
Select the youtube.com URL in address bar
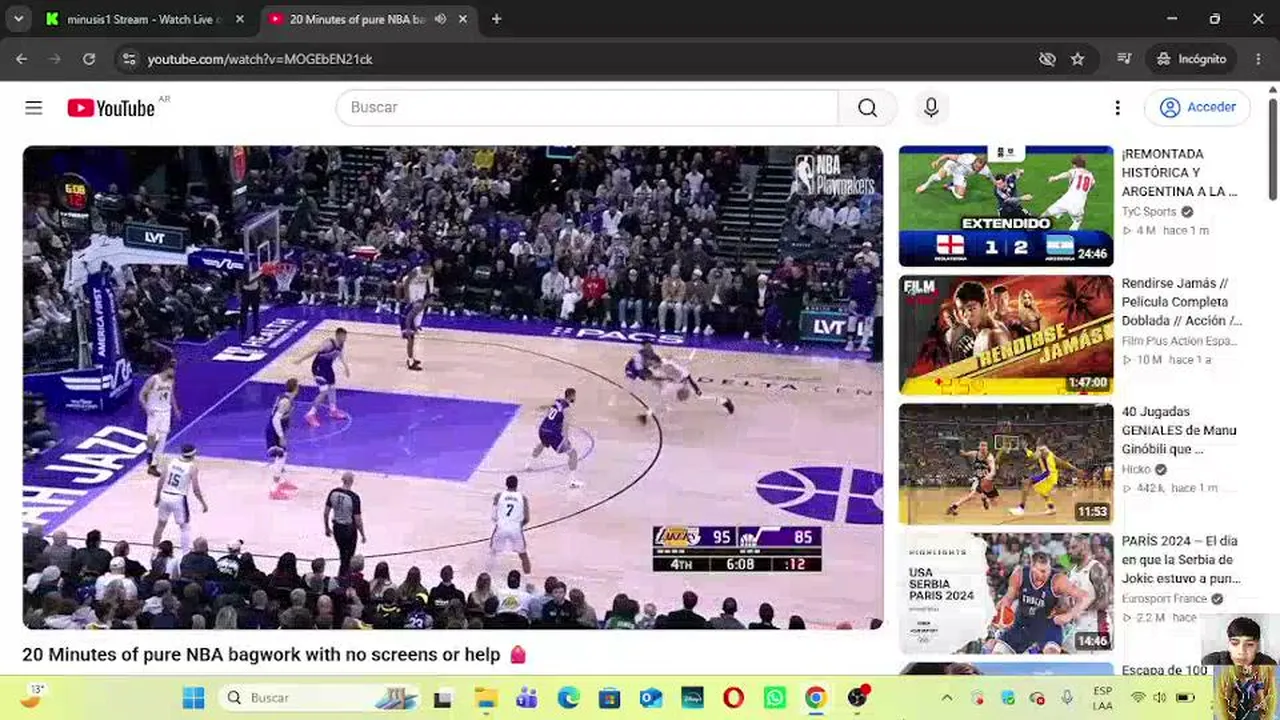(x=260, y=59)
